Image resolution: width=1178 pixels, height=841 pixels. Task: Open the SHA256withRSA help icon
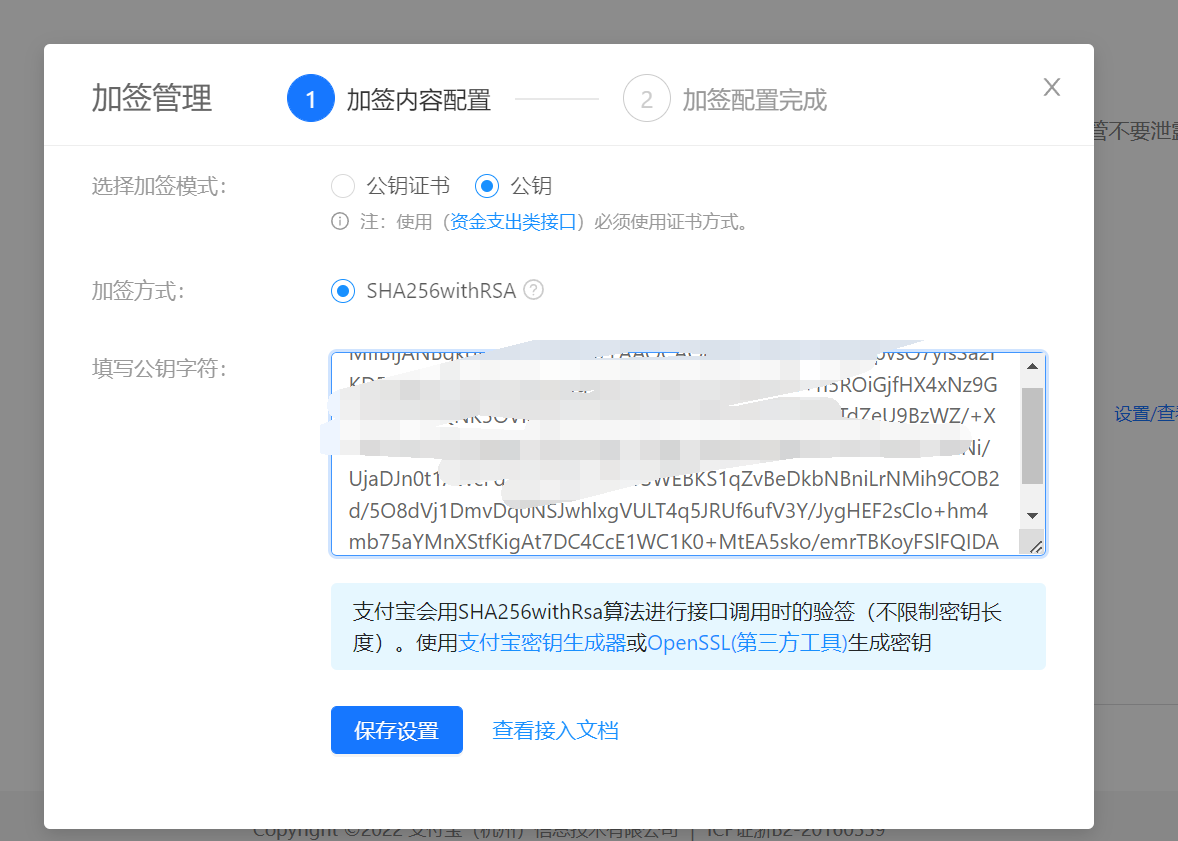pyautogui.click(x=534, y=291)
